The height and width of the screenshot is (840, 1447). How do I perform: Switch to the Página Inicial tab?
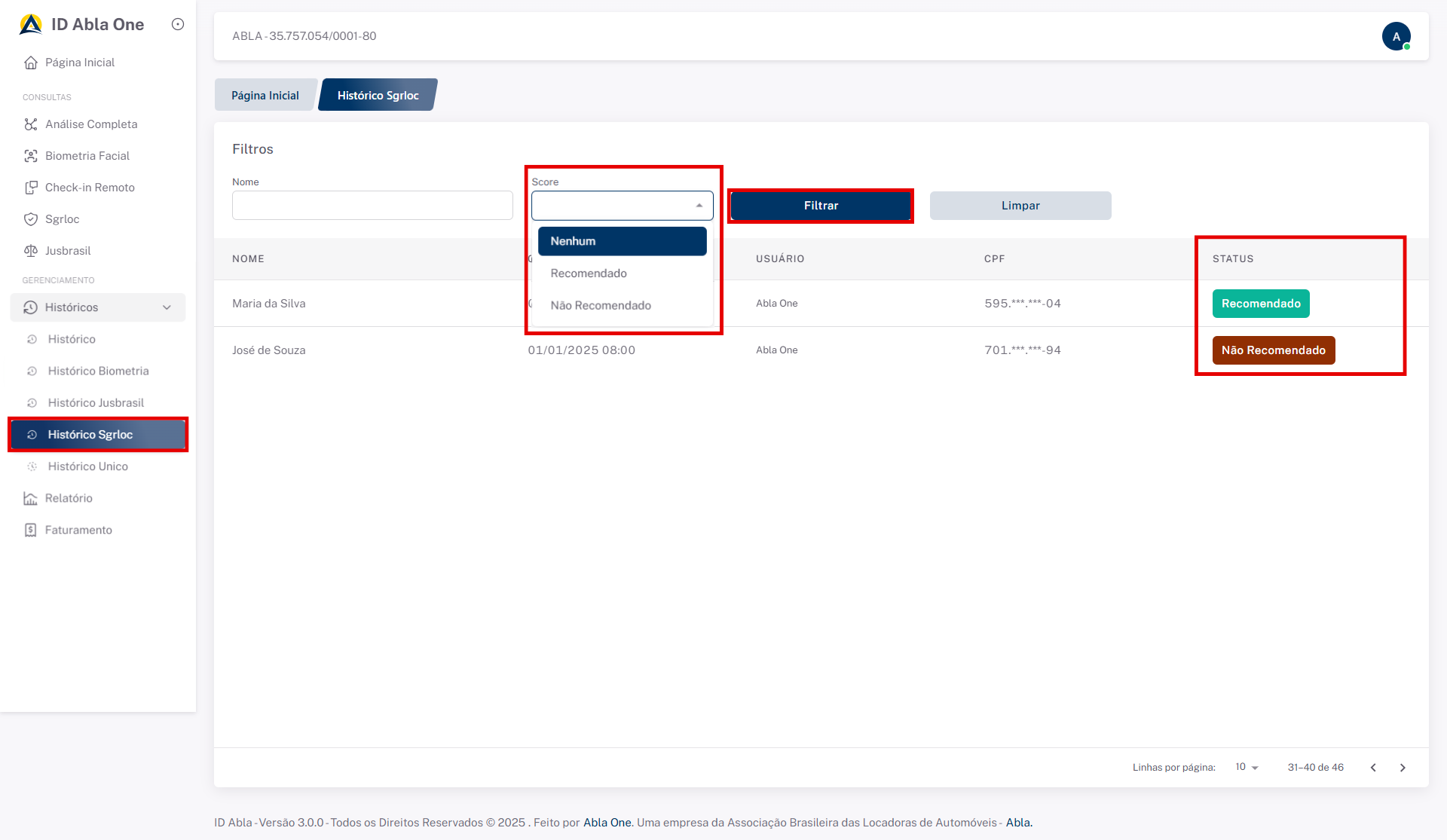click(265, 96)
